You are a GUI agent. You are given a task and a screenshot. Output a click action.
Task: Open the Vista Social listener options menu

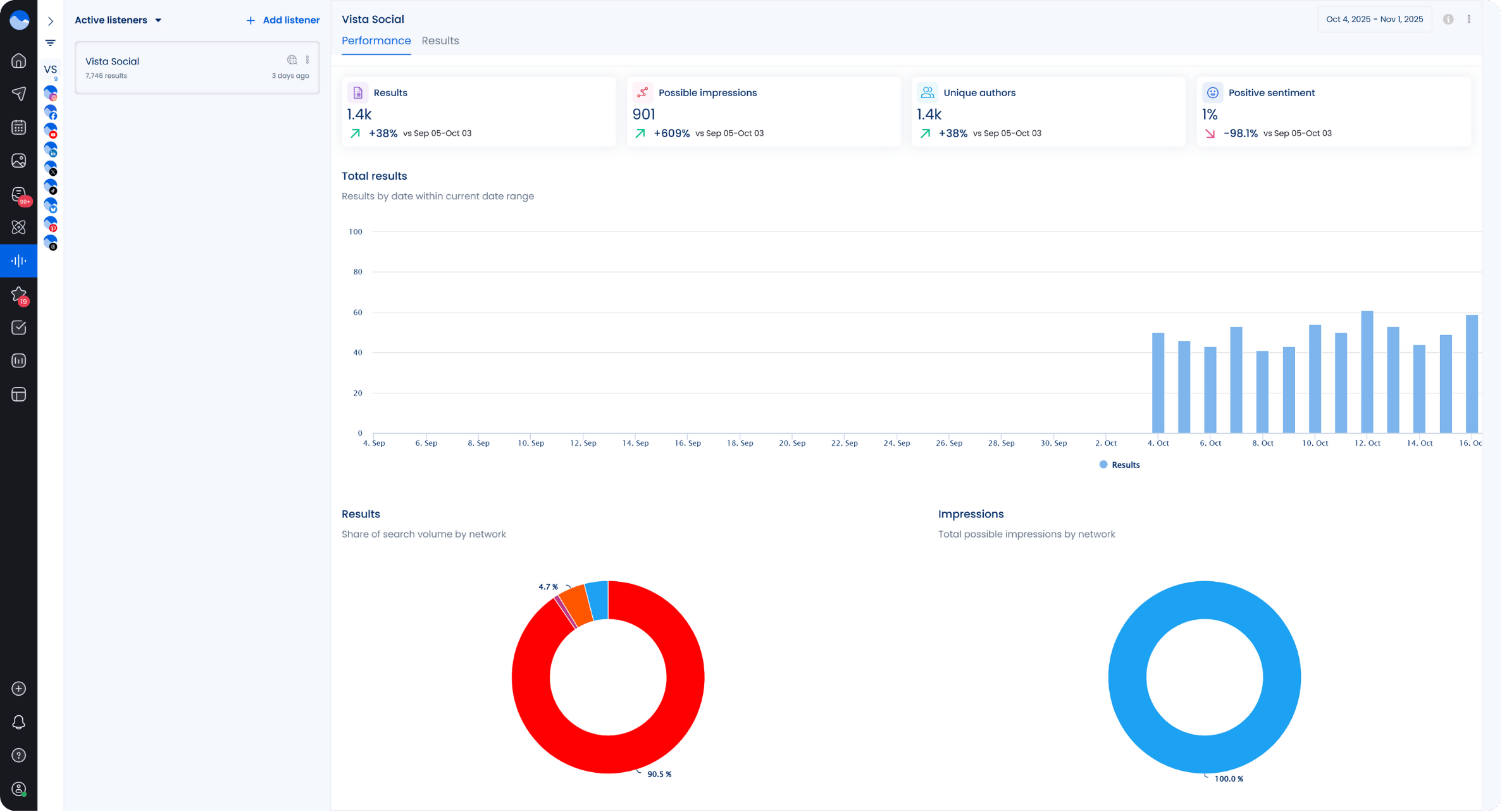307,60
